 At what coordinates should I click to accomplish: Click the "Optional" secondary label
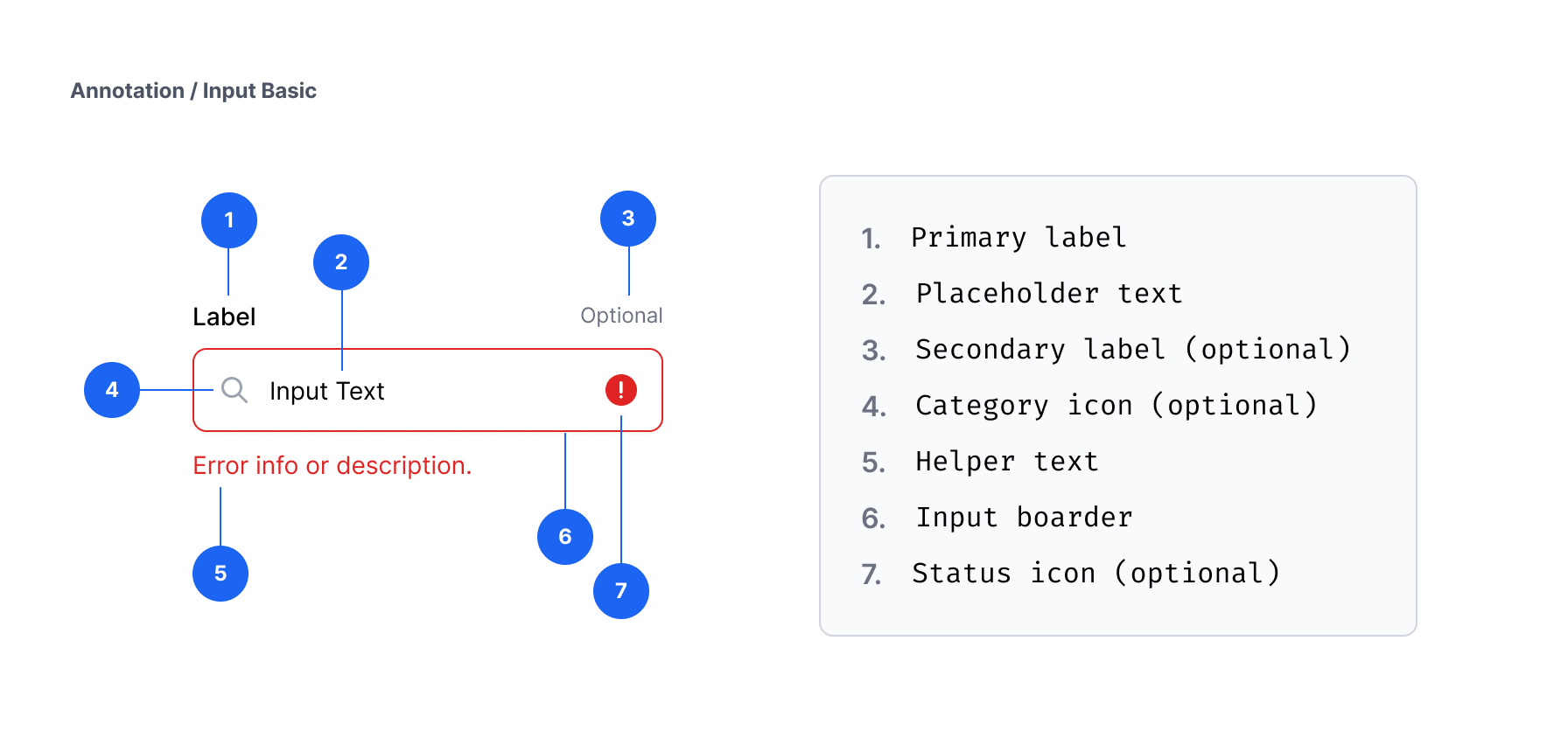[621, 316]
